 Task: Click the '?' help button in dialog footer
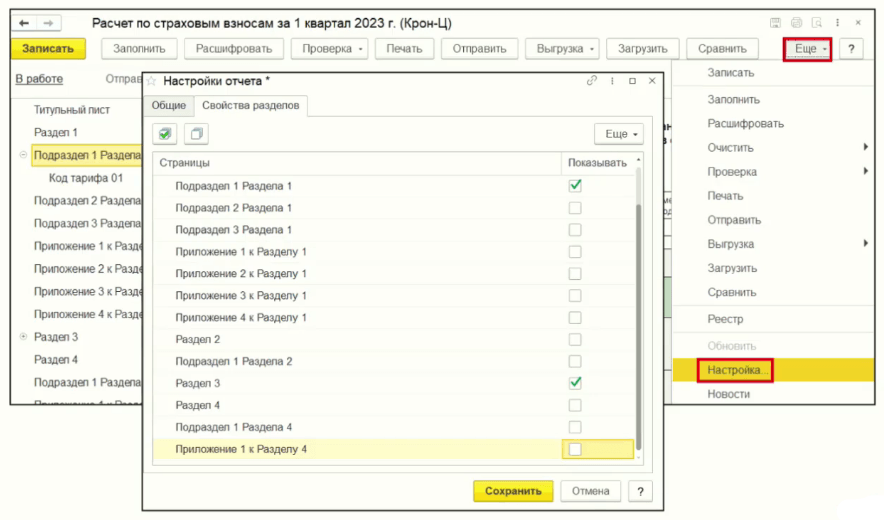point(640,491)
